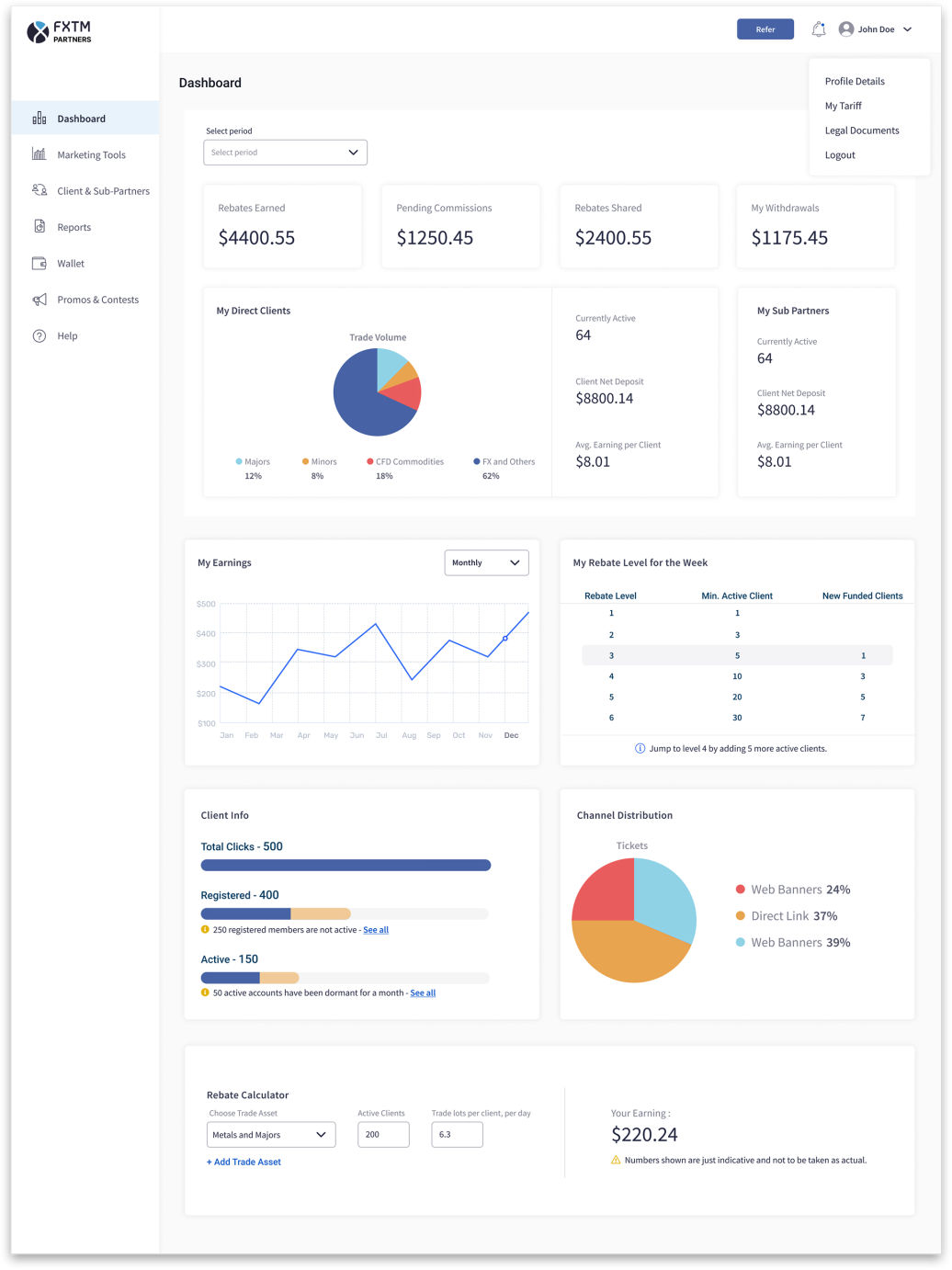Click the highlighted data point on earnings chart
The image size is (952, 1270).
pyautogui.click(x=504, y=638)
